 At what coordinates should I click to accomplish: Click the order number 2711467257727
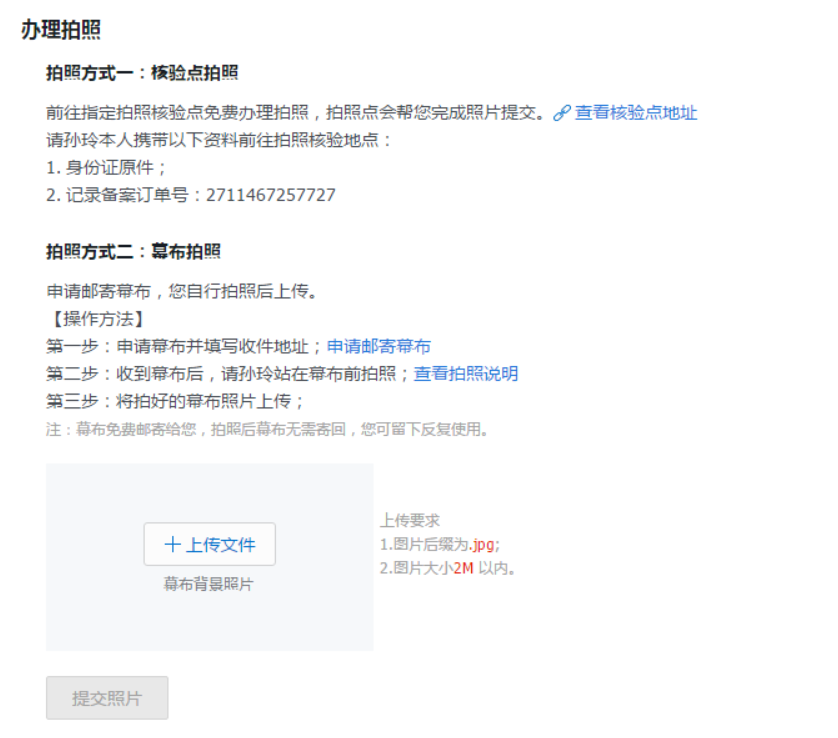click(x=271, y=195)
